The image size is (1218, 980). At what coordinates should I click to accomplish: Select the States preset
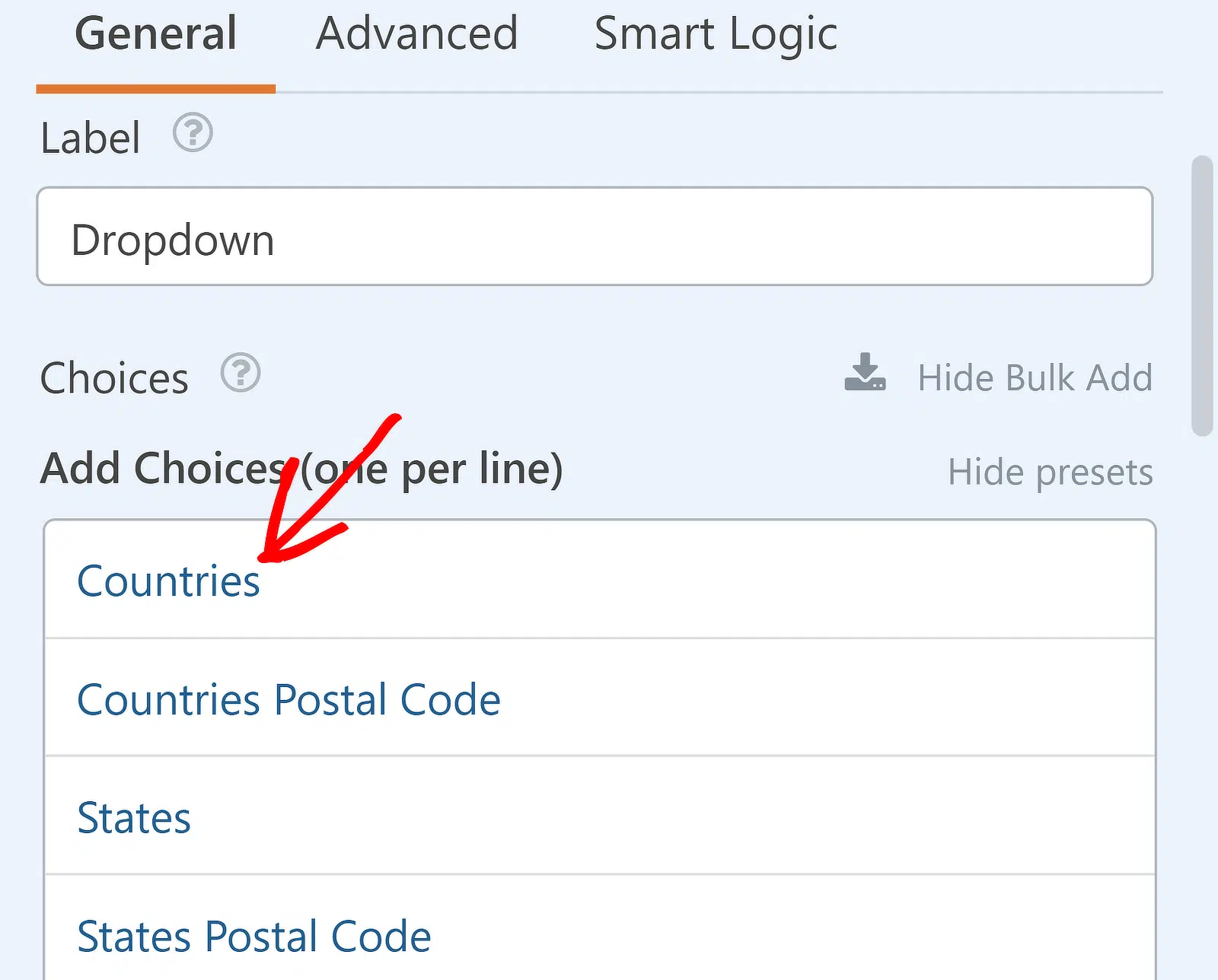[134, 818]
